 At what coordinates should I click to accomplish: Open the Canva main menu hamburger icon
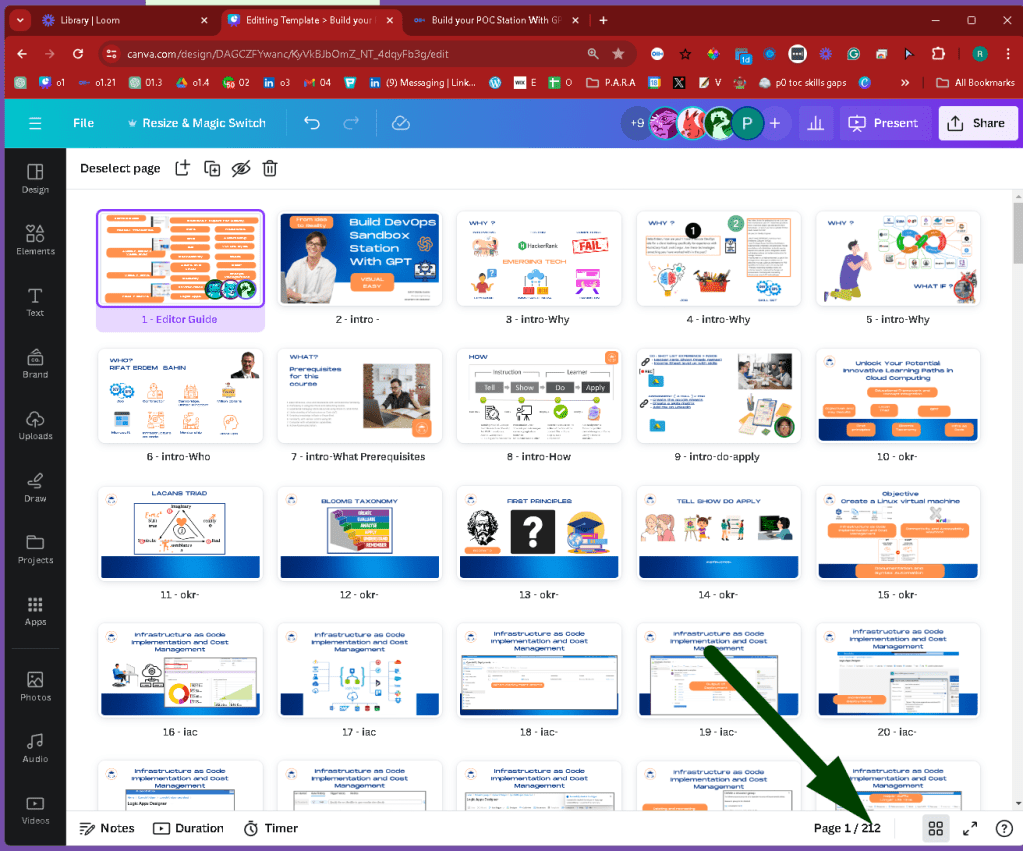coord(35,123)
